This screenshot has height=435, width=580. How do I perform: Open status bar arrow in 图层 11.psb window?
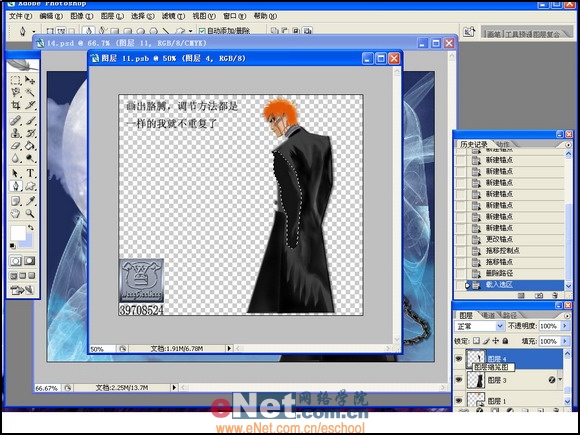pos(229,348)
